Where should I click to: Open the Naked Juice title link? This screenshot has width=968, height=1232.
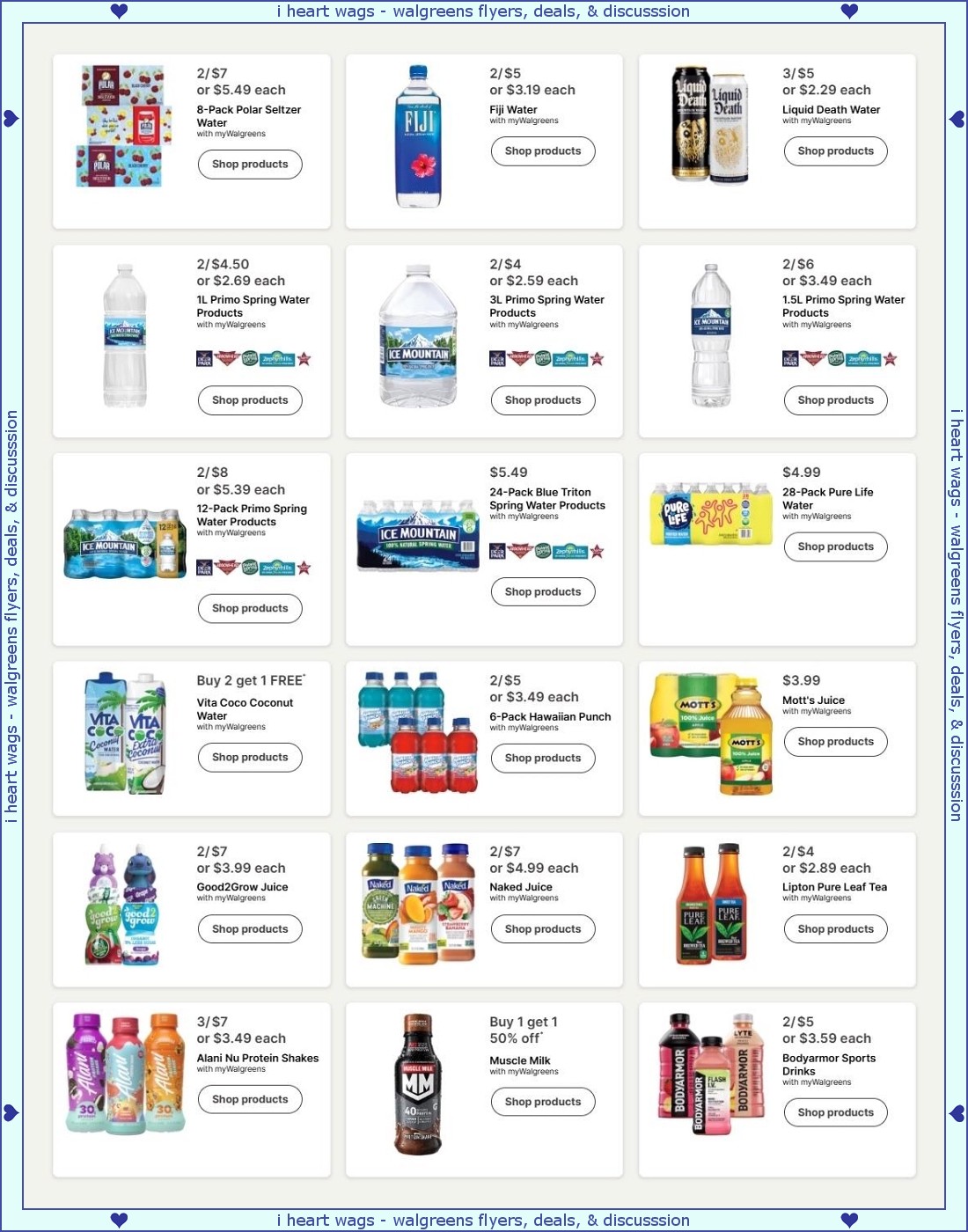tap(521, 887)
